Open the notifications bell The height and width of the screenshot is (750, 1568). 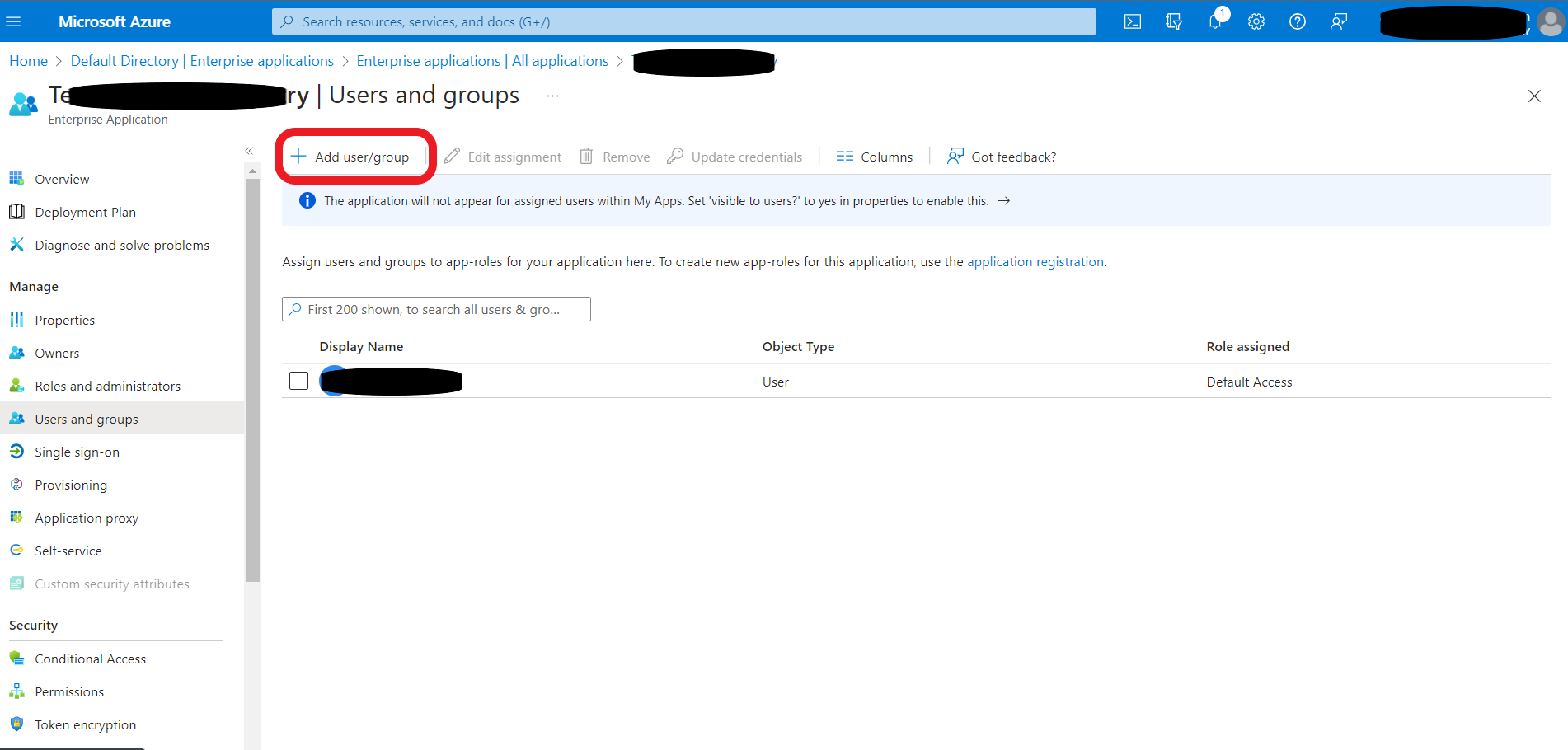tap(1215, 21)
